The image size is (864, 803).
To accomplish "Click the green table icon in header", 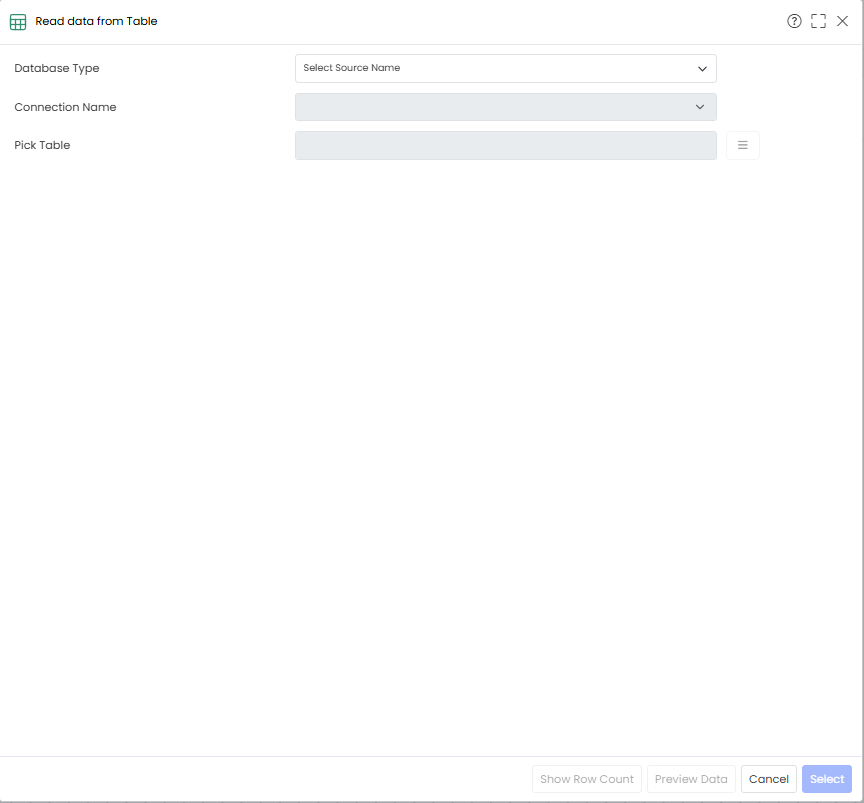I will (18, 22).
